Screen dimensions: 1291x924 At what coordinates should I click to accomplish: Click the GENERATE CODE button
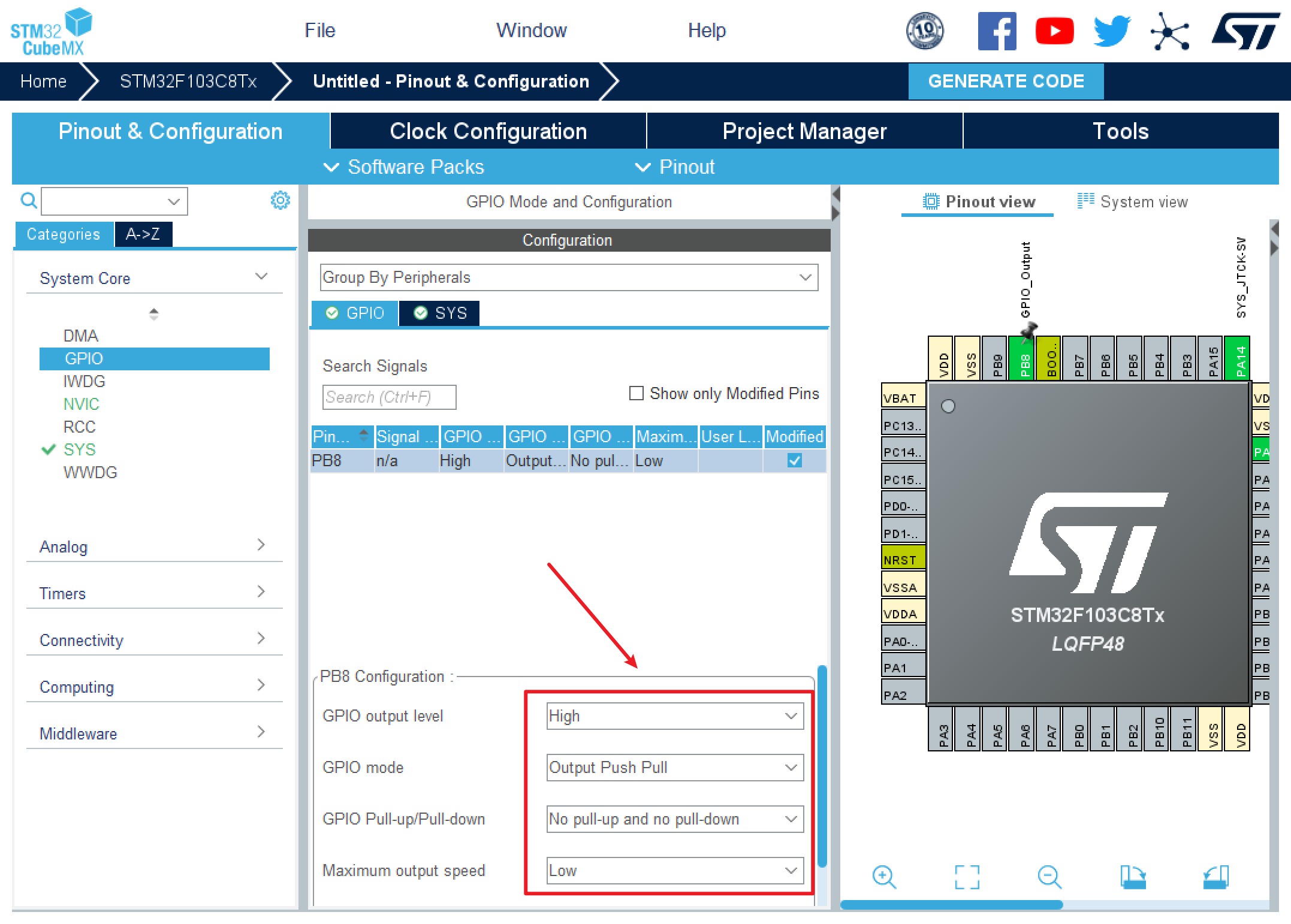click(x=1006, y=81)
